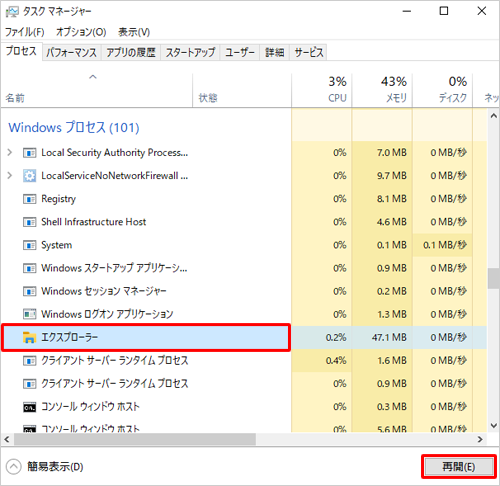Click the Task Manager title bar icon
Screen dimensions: 500x486
[12, 12]
